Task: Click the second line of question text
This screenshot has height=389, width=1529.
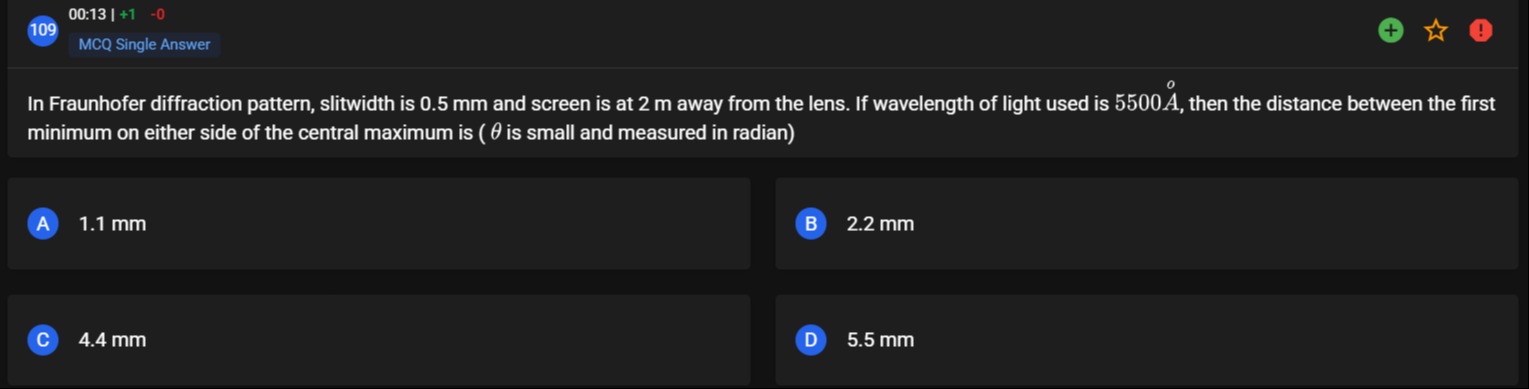Action: [x=411, y=133]
